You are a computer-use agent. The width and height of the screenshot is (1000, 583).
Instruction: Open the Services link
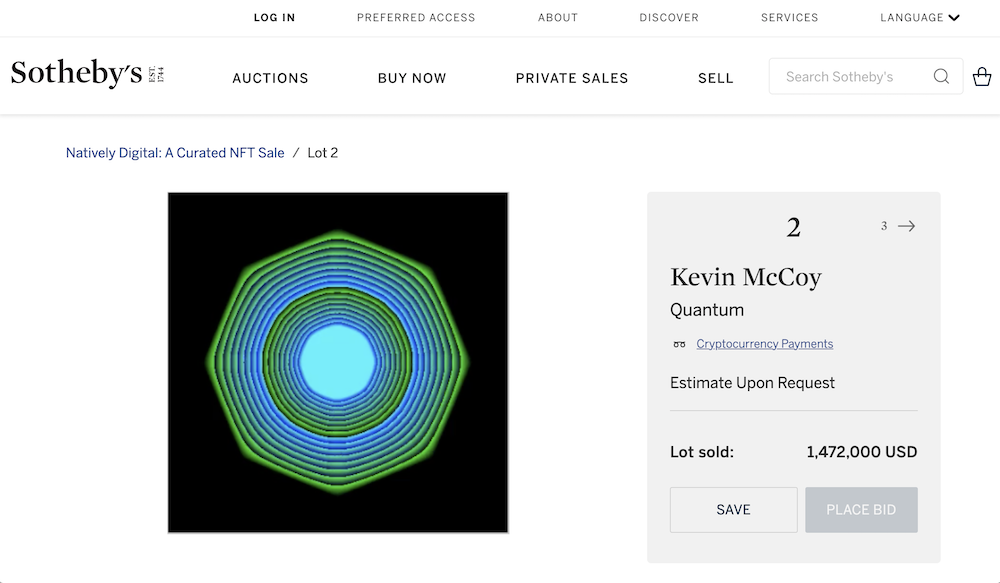click(789, 17)
